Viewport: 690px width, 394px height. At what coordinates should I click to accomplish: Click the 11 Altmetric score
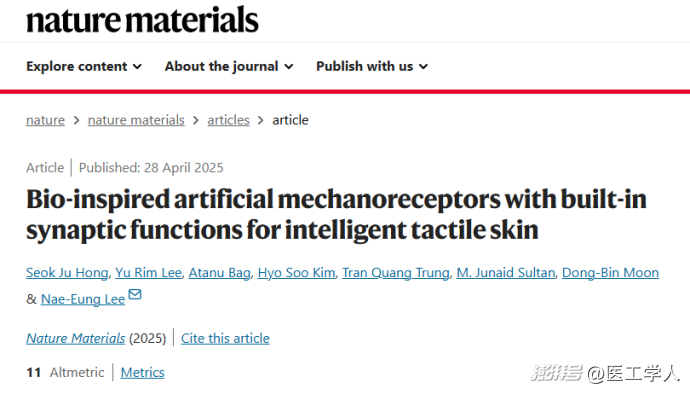tap(65, 372)
